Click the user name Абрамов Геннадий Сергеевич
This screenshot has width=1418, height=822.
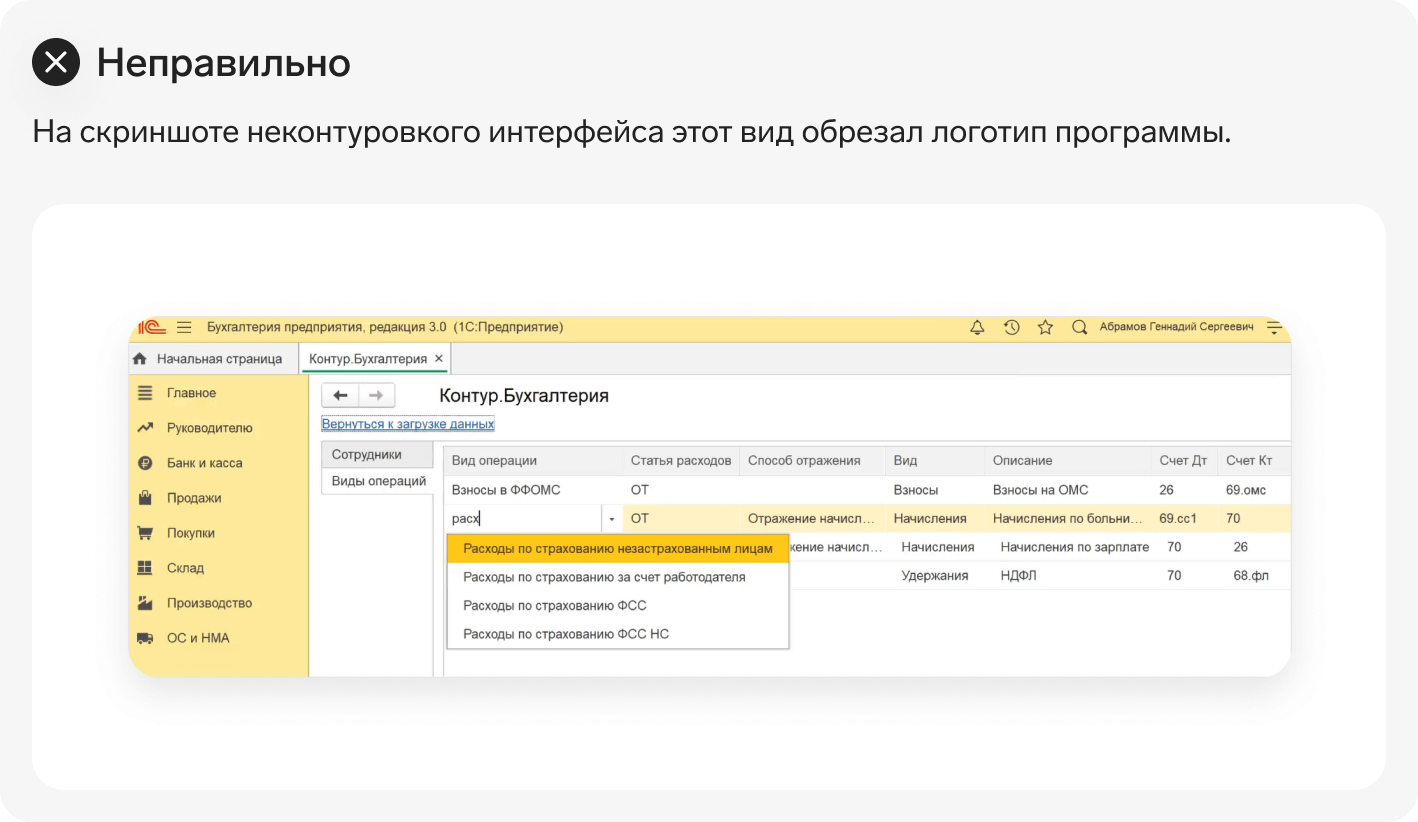(1176, 327)
